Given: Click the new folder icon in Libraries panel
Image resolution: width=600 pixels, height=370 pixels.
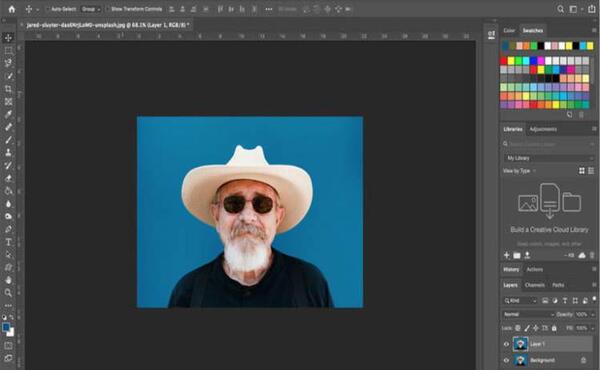Looking at the screenshot, I should (x=517, y=255).
